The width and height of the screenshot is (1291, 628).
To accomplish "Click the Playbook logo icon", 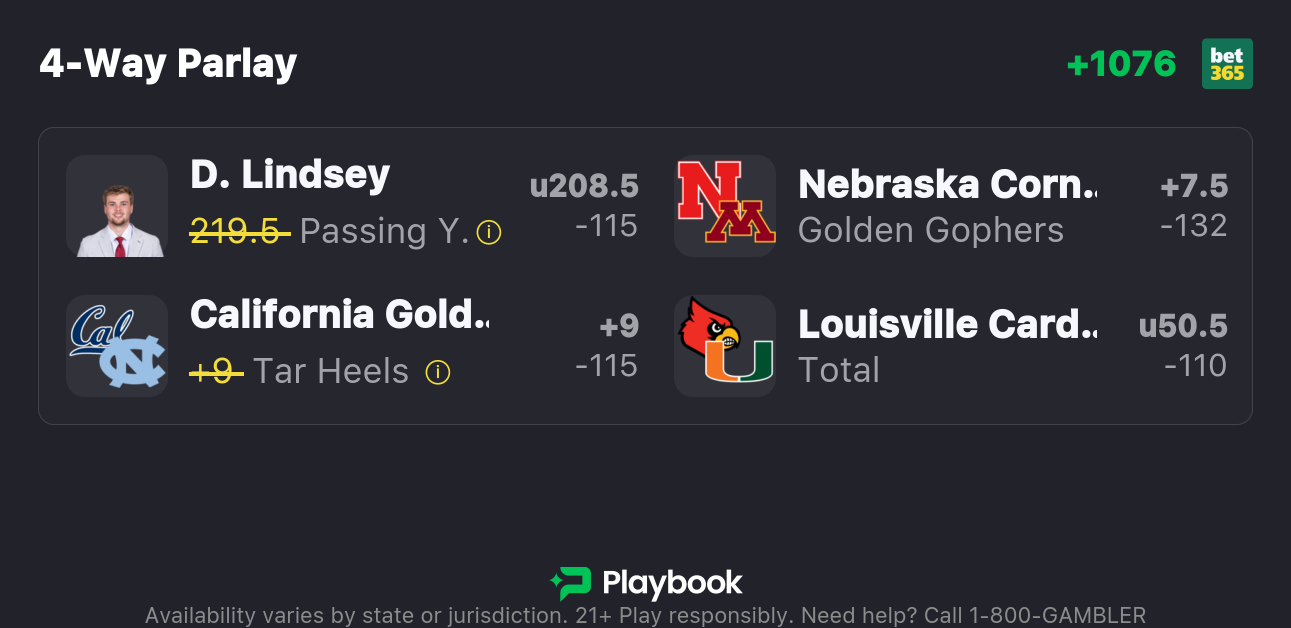I will tap(570, 583).
